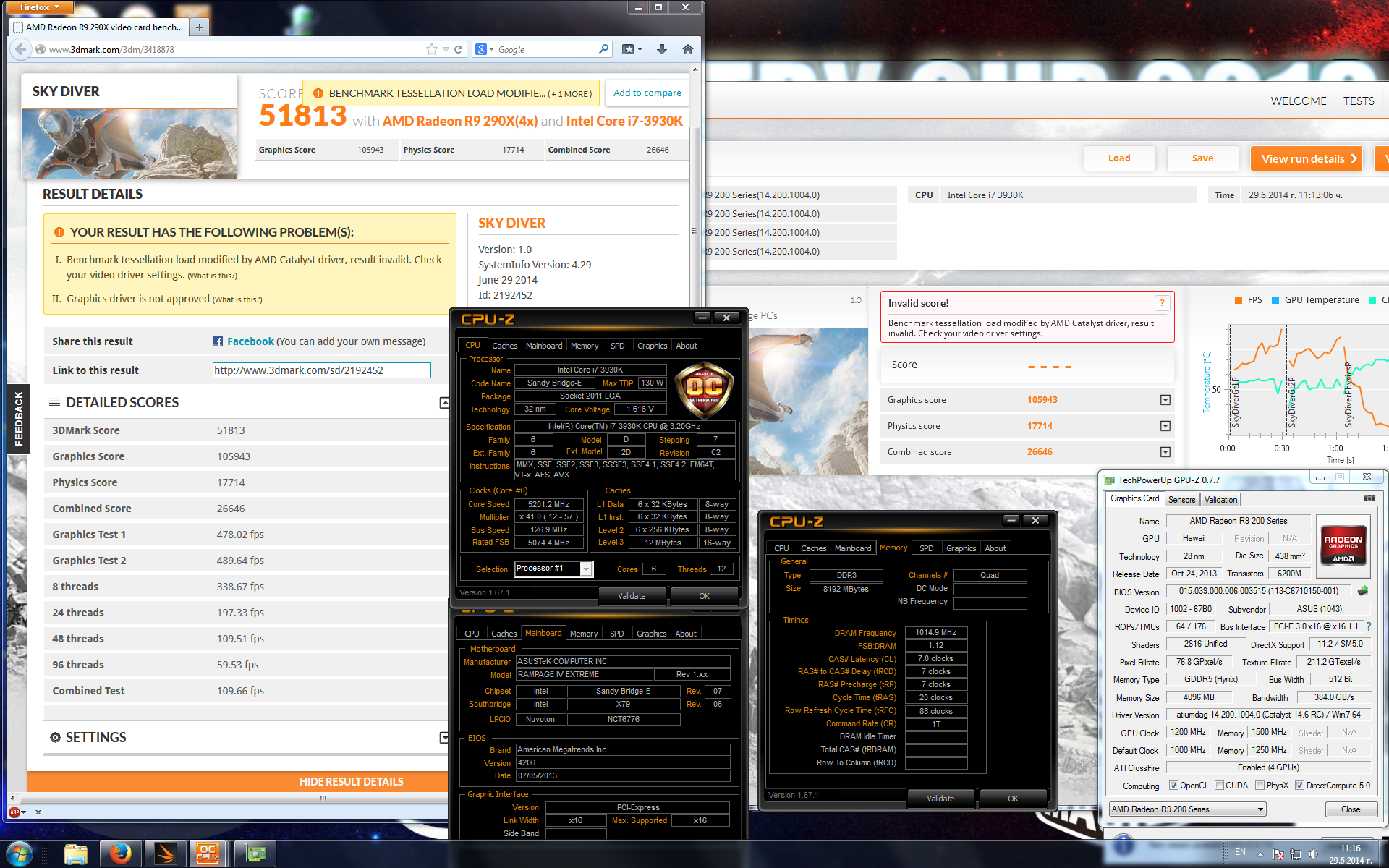Open a new Firefox tab
Screen dimensions: 1389x868
pyautogui.click(x=199, y=27)
